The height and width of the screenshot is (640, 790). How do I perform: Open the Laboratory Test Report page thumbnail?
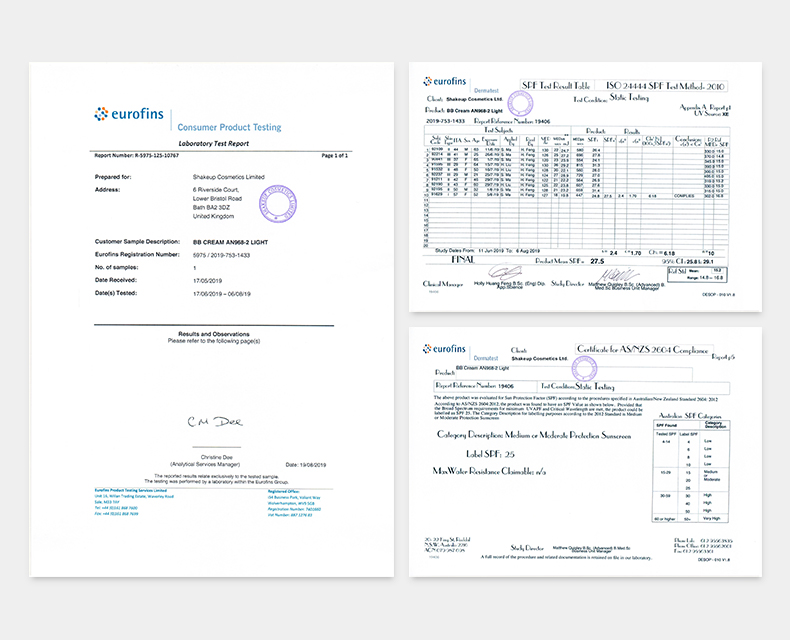point(212,319)
